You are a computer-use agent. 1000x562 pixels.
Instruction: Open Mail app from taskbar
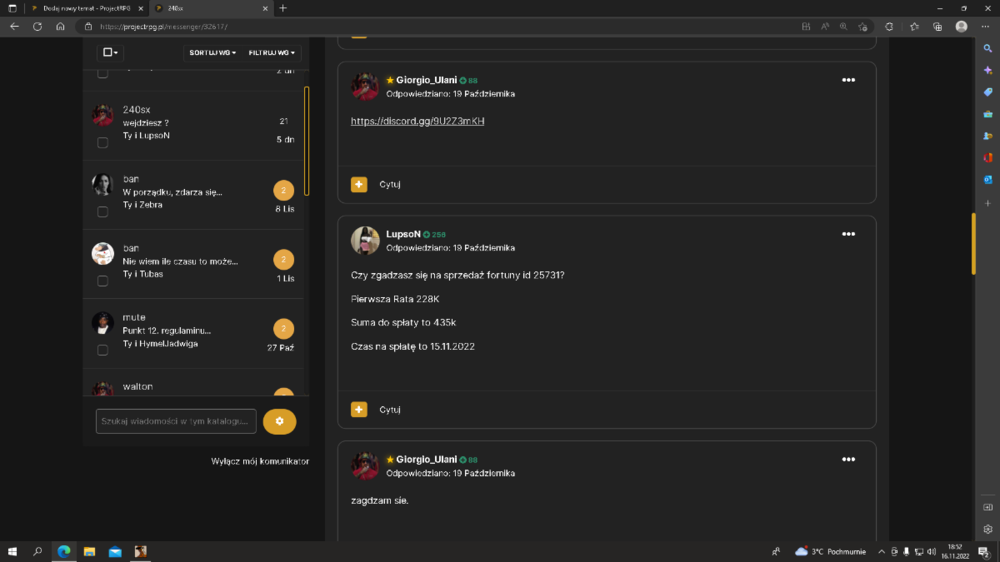pyautogui.click(x=115, y=551)
